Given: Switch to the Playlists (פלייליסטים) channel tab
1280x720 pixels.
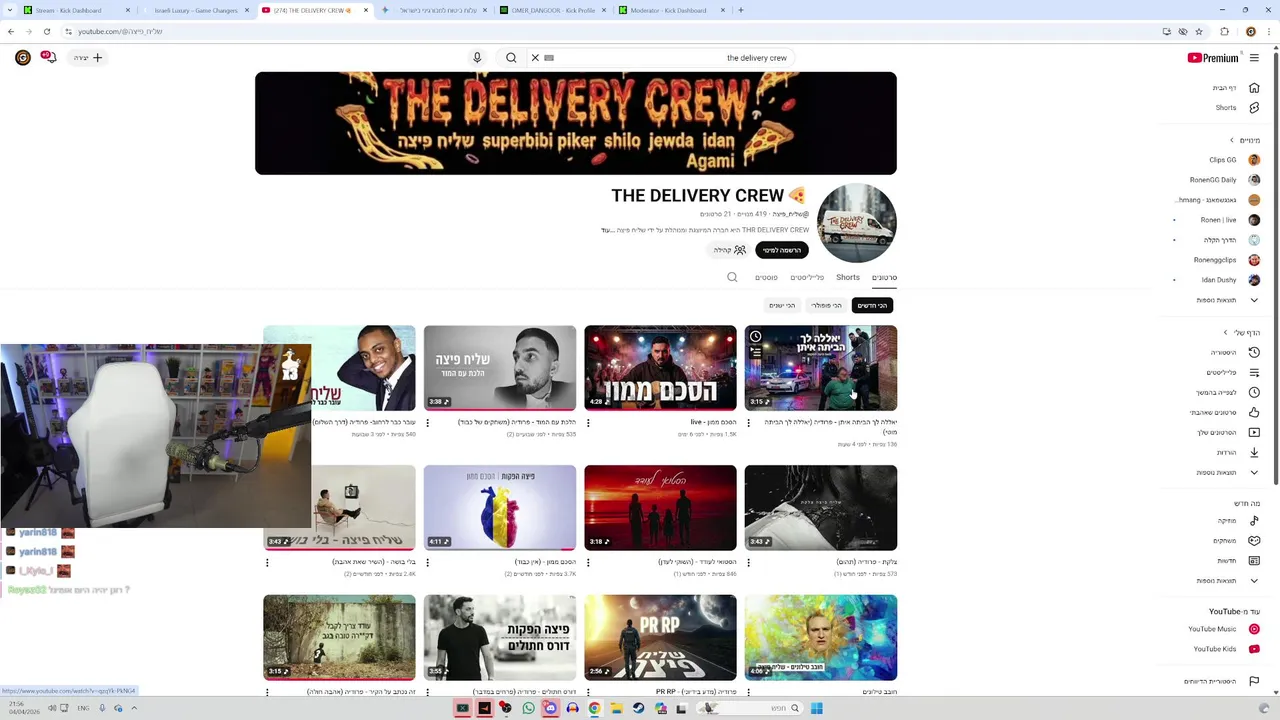Looking at the screenshot, I should click(807, 277).
